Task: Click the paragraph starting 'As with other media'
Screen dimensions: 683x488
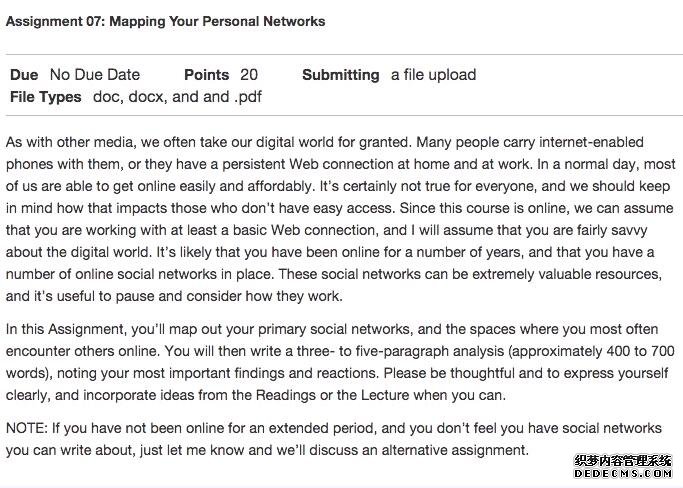Action: [x=341, y=219]
